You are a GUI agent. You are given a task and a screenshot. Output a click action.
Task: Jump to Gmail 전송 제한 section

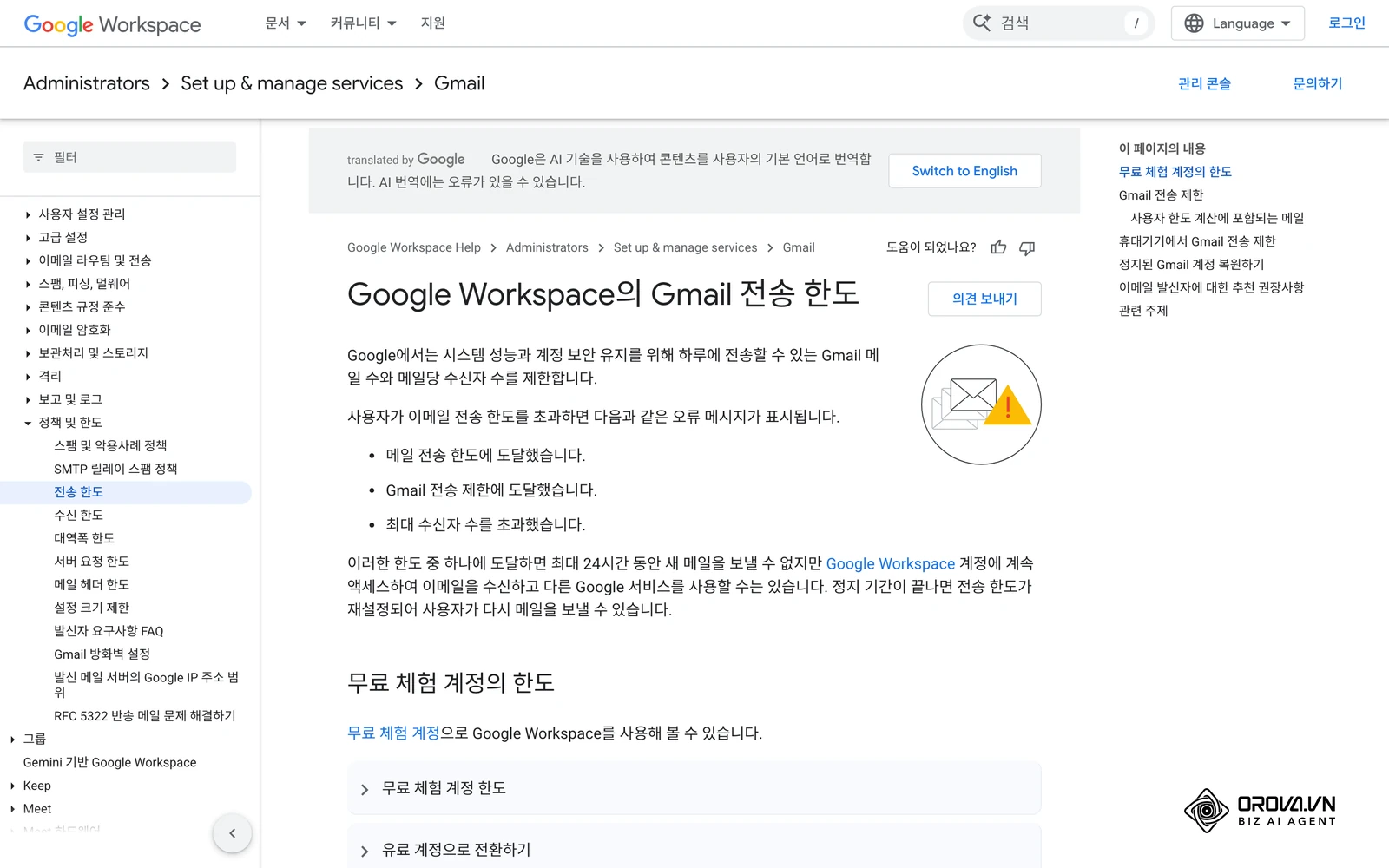click(1161, 195)
